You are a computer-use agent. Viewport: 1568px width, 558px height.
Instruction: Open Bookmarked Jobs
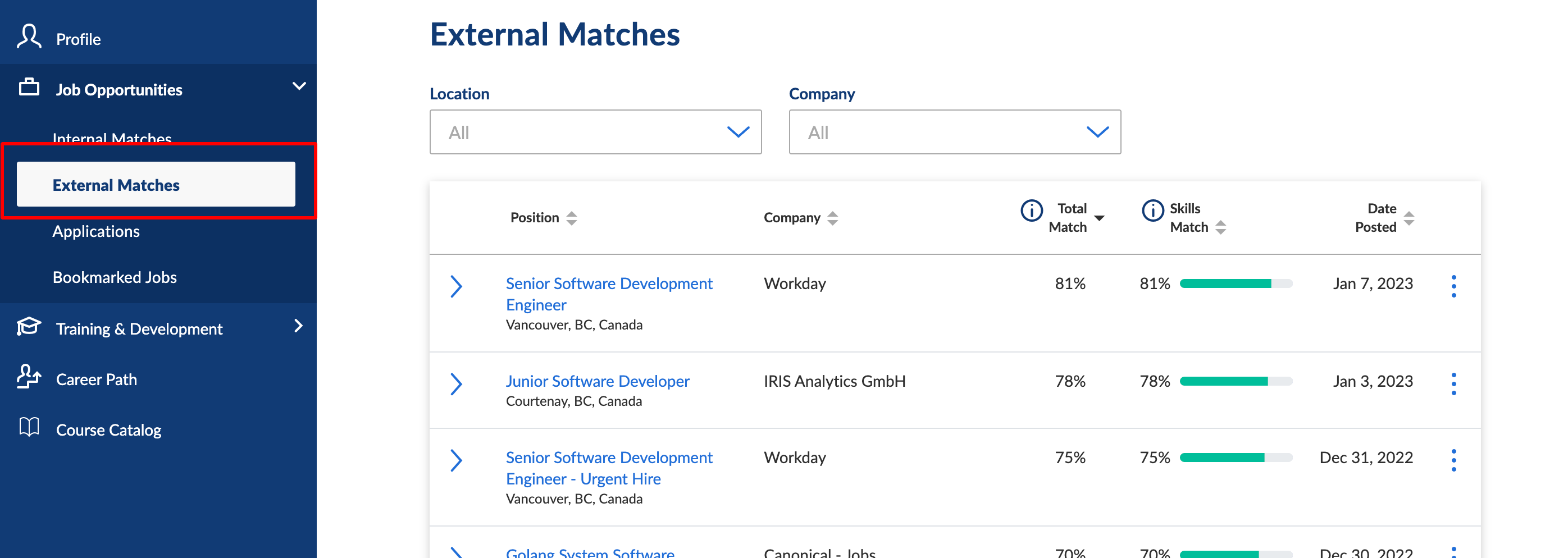115,277
